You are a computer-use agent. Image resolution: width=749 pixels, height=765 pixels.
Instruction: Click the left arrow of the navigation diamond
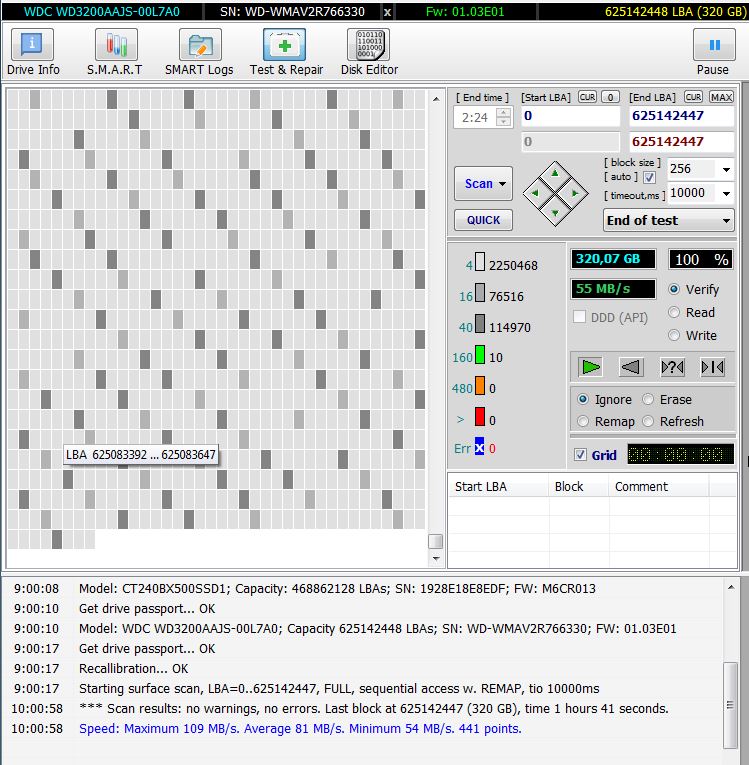535,193
